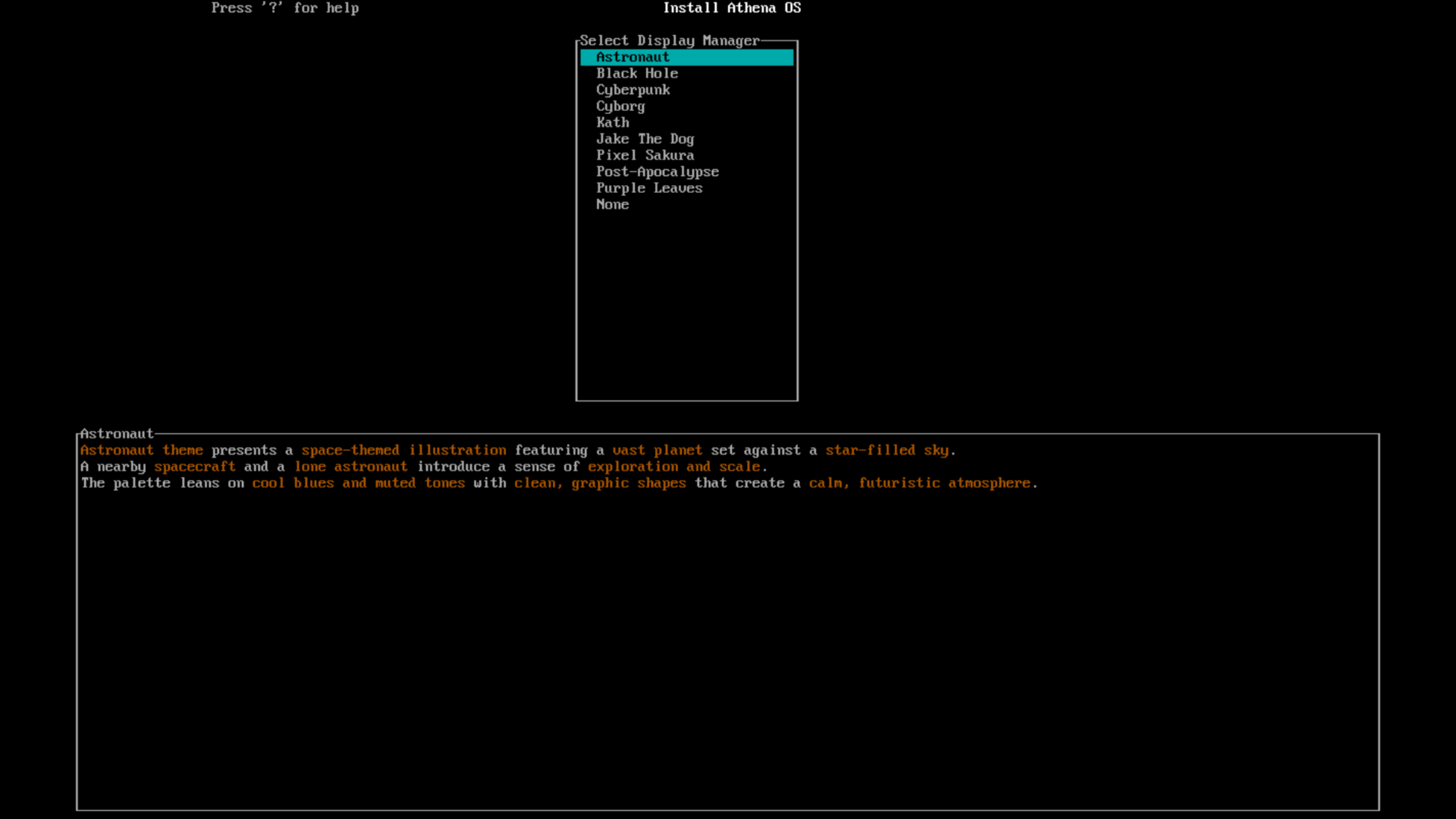Click the 'star-filled sky' highlighted text

pyautogui.click(x=888, y=450)
